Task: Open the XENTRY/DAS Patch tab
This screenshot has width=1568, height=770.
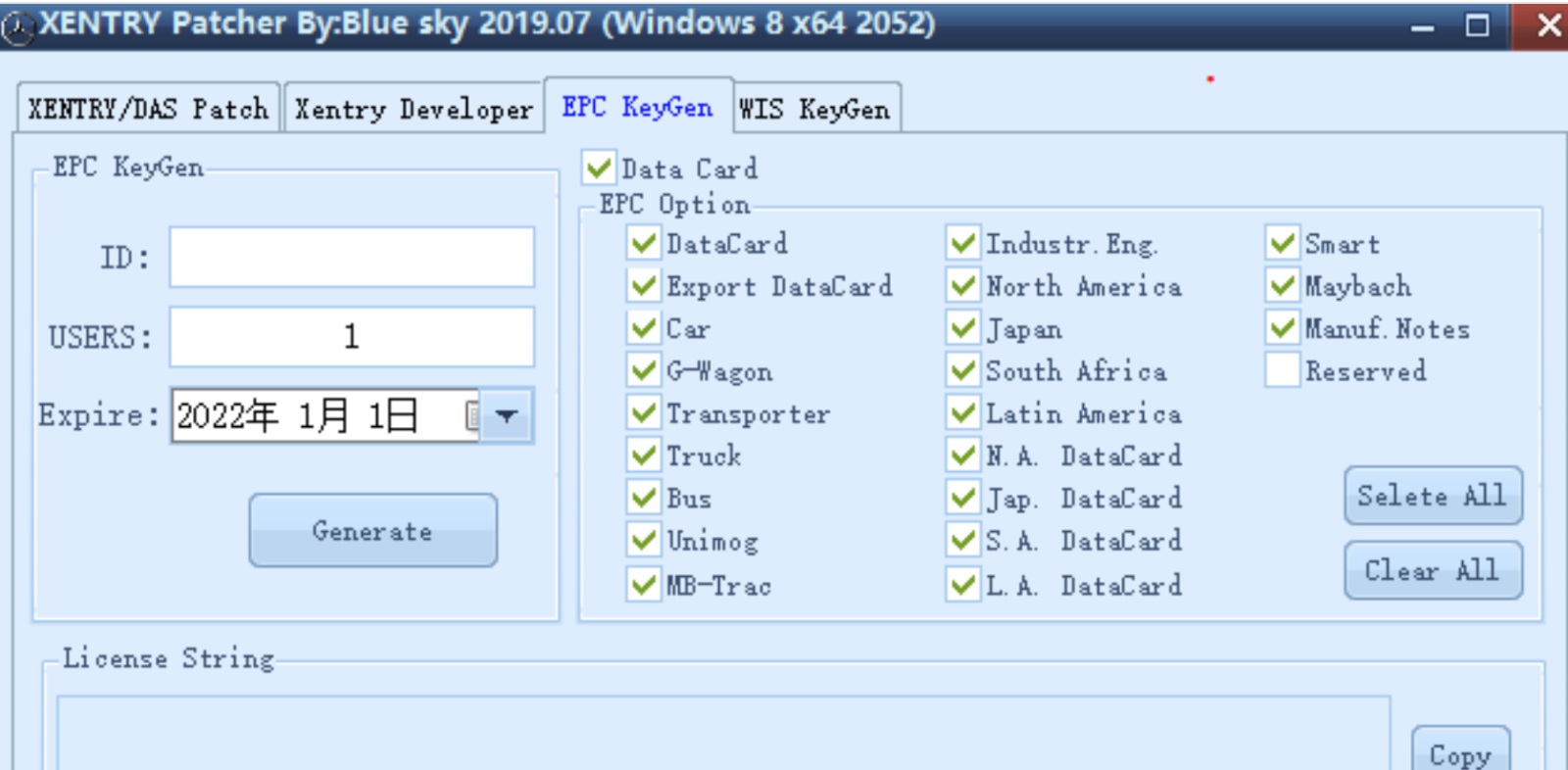Action: click(148, 108)
